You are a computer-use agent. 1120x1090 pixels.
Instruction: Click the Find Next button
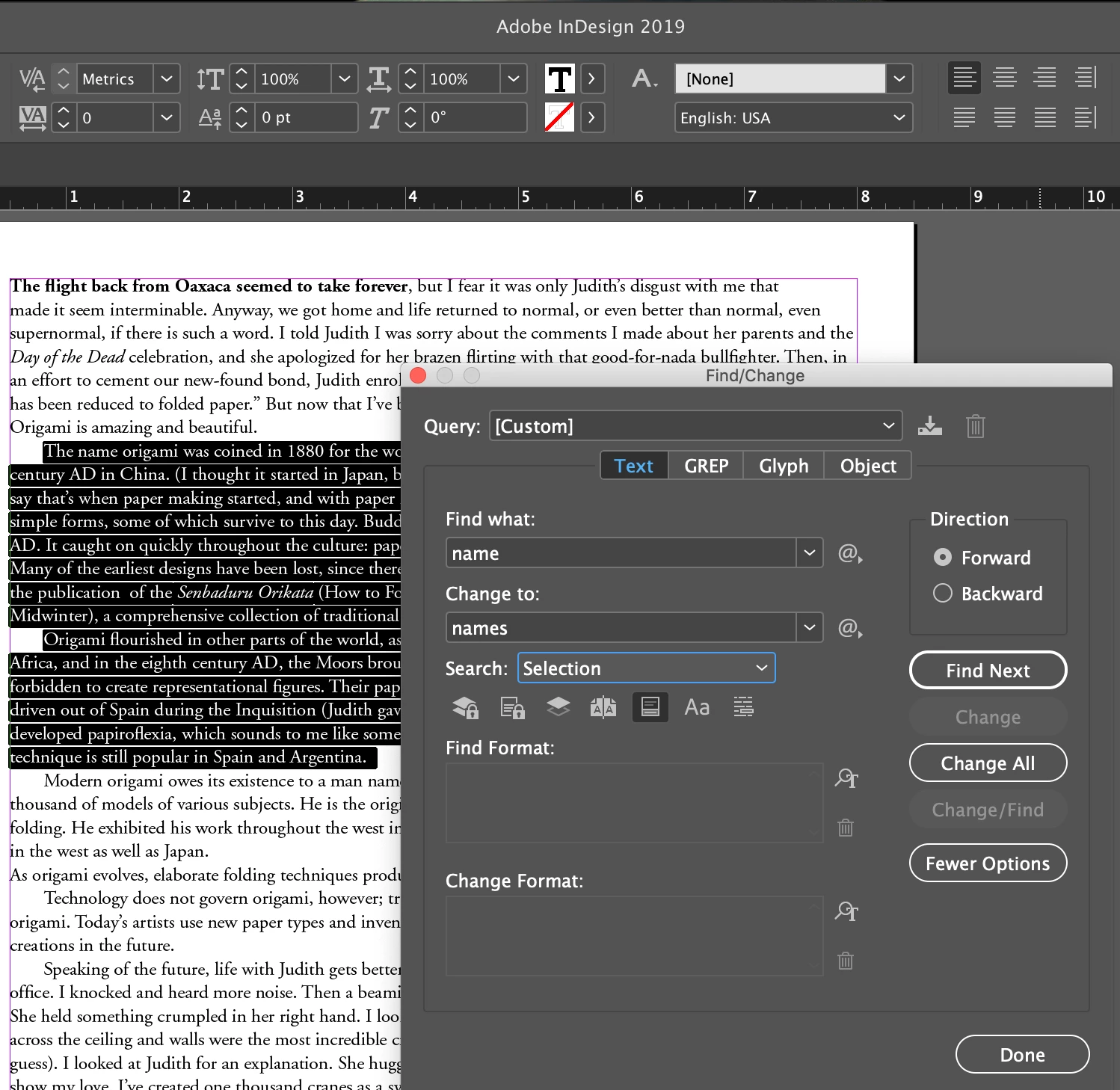coord(988,671)
